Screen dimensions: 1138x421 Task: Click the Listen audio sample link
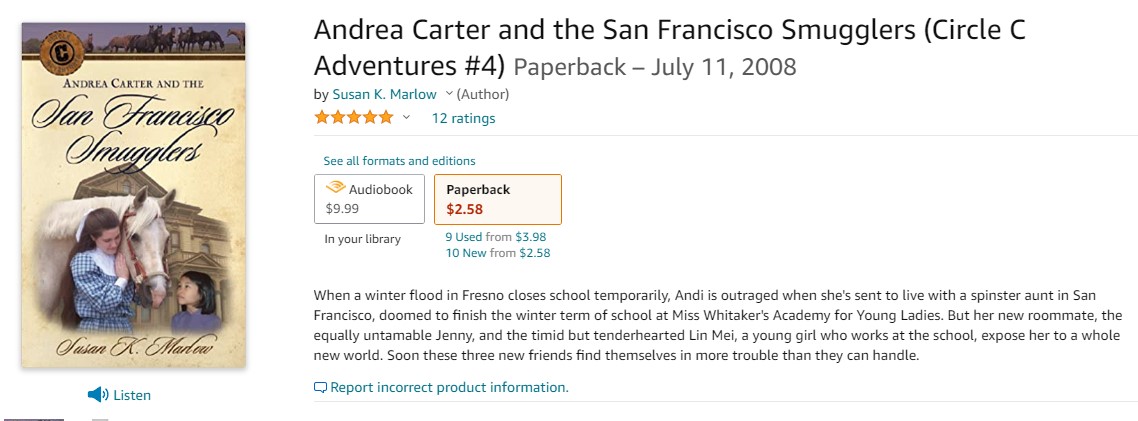point(132,395)
